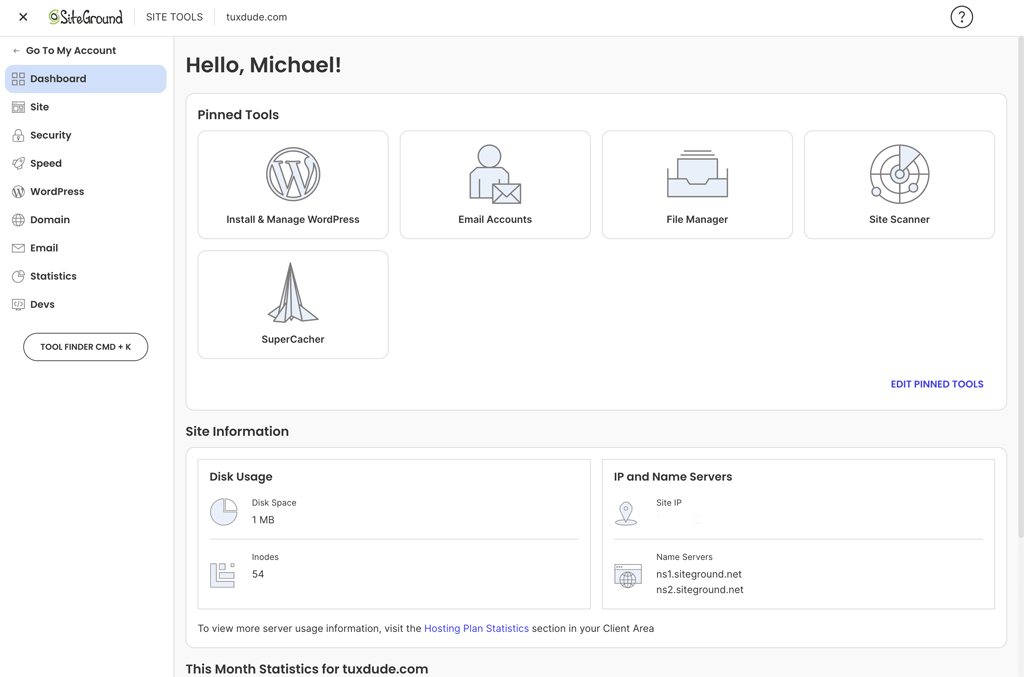The width and height of the screenshot is (1024, 677).
Task: Open the tuxdude.com site selector
Action: (x=256, y=16)
